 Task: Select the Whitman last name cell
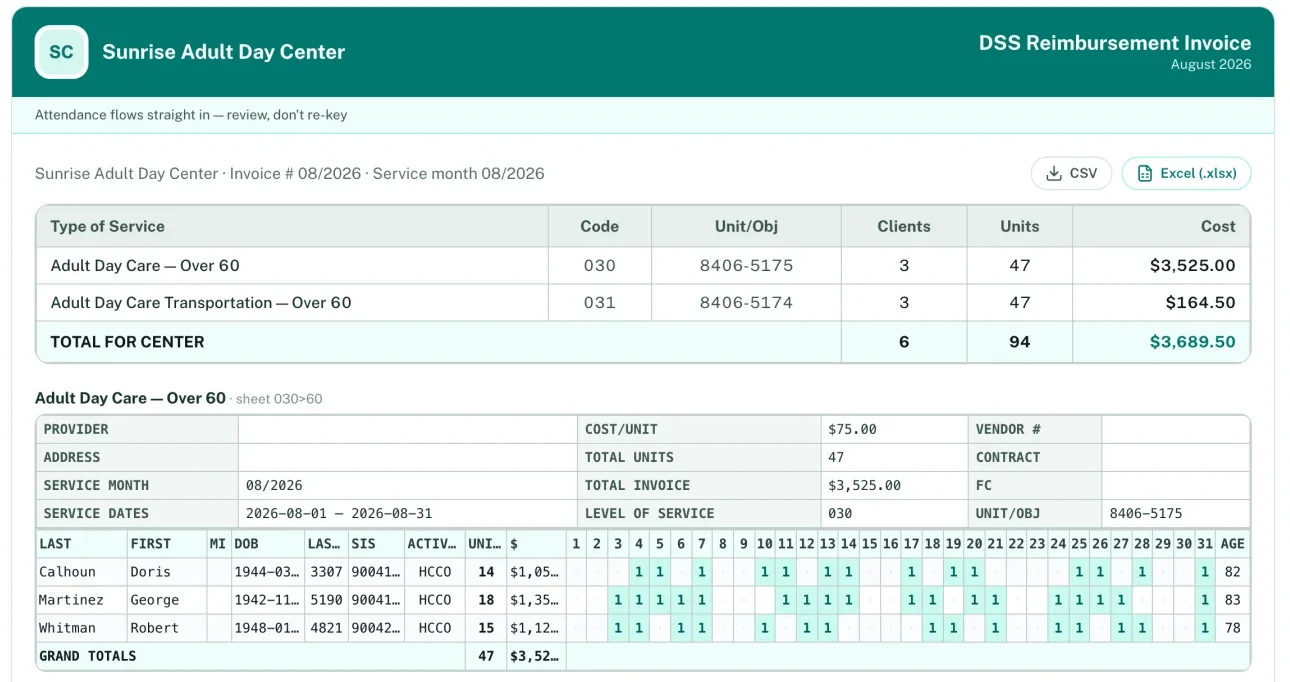(80, 628)
